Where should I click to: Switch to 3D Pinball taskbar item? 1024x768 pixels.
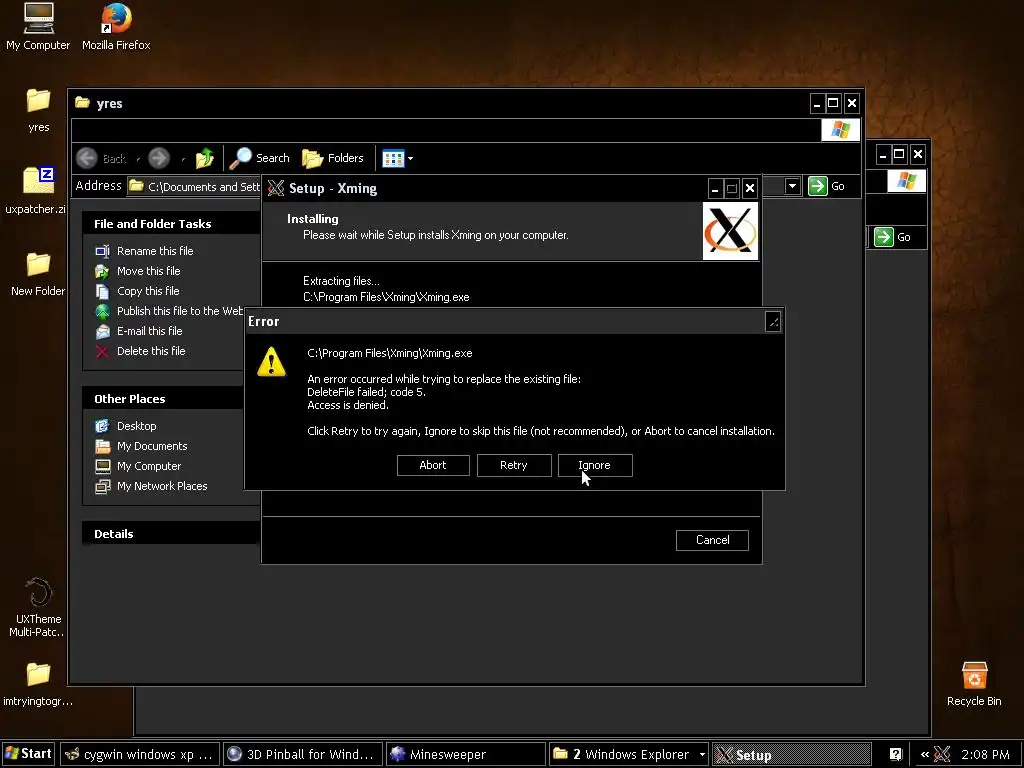pyautogui.click(x=302, y=754)
